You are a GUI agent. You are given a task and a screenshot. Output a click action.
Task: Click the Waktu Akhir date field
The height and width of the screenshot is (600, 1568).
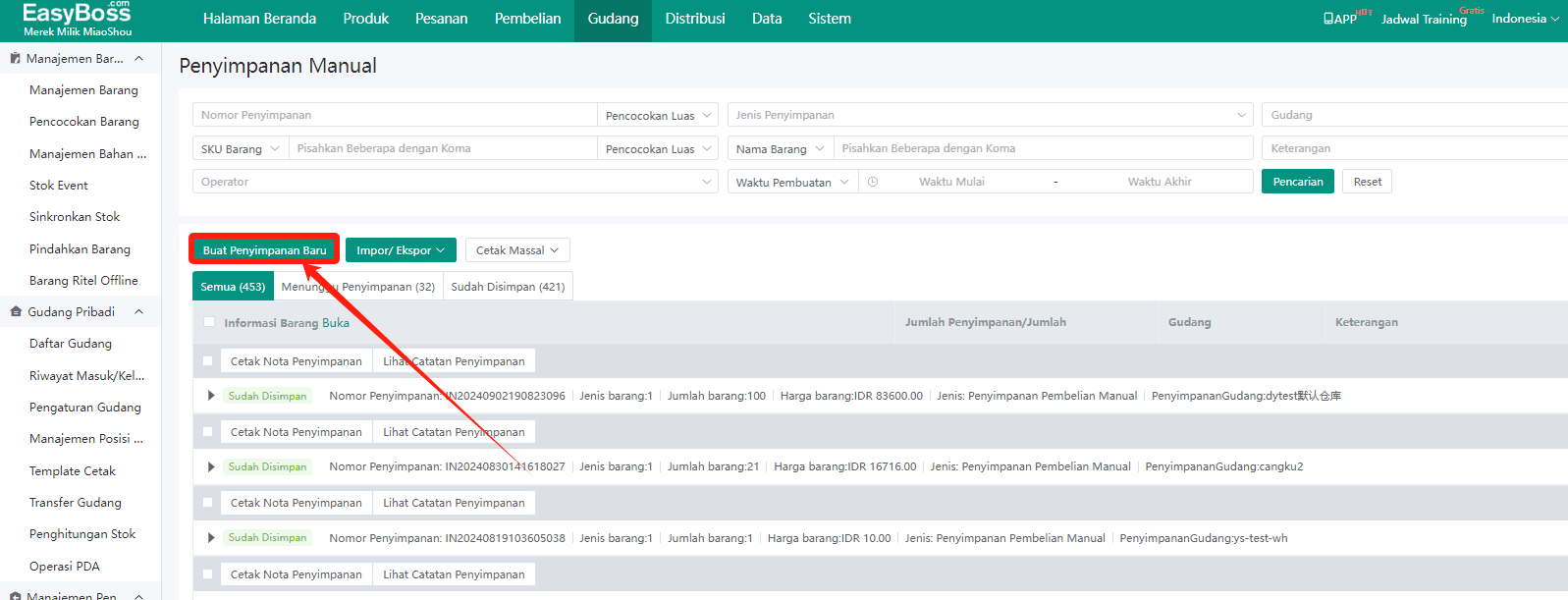(x=1160, y=182)
